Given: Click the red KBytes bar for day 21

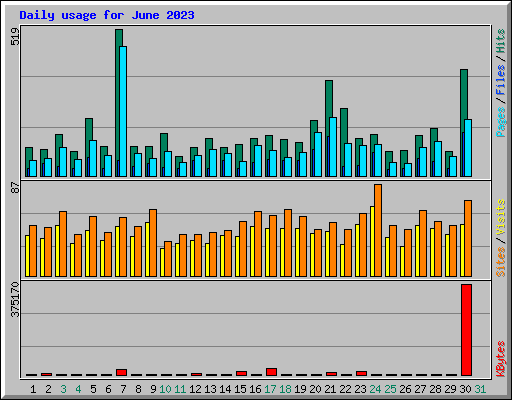Looking at the screenshot, I should [x=331, y=374].
